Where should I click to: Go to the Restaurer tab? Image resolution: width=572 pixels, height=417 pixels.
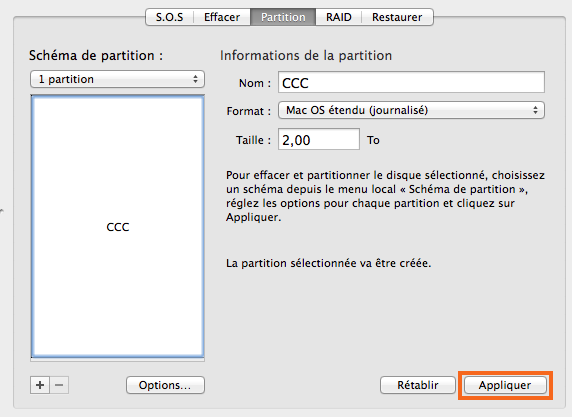point(397,17)
